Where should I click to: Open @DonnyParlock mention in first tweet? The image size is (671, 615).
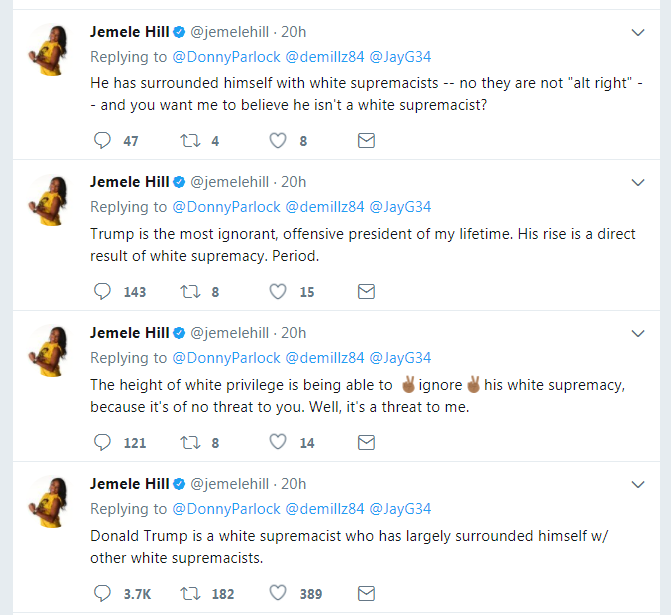226,57
